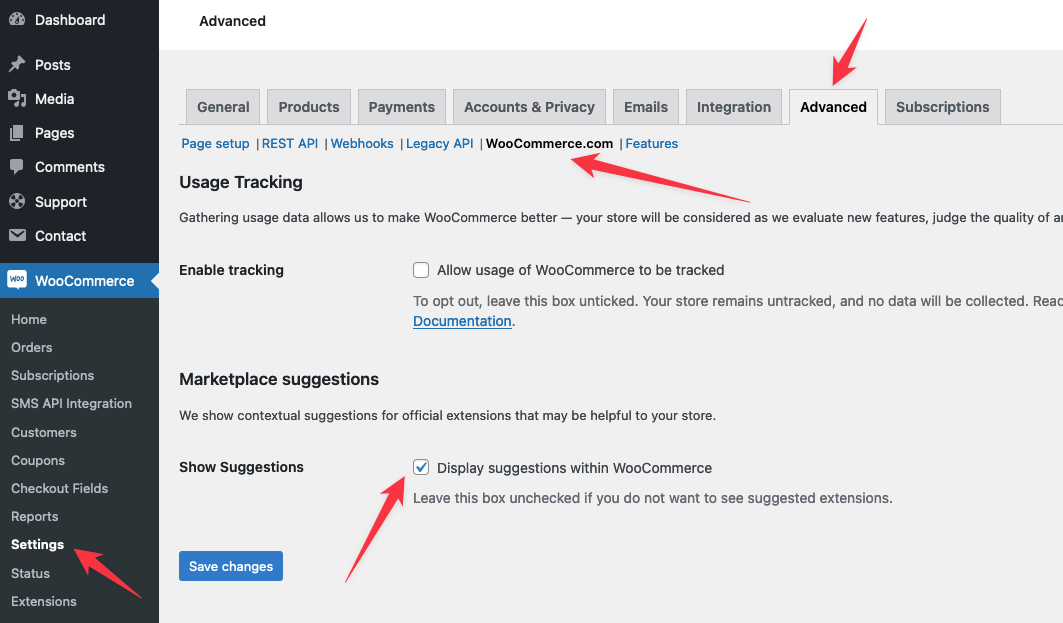Image resolution: width=1063 pixels, height=623 pixels.
Task: Enable the usage tracking checkbox
Action: click(421, 270)
